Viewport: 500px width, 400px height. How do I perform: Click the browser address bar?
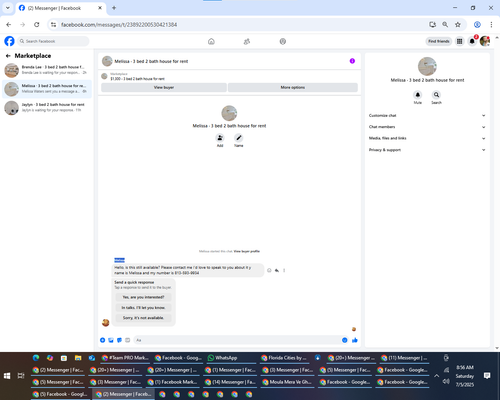coord(240,24)
